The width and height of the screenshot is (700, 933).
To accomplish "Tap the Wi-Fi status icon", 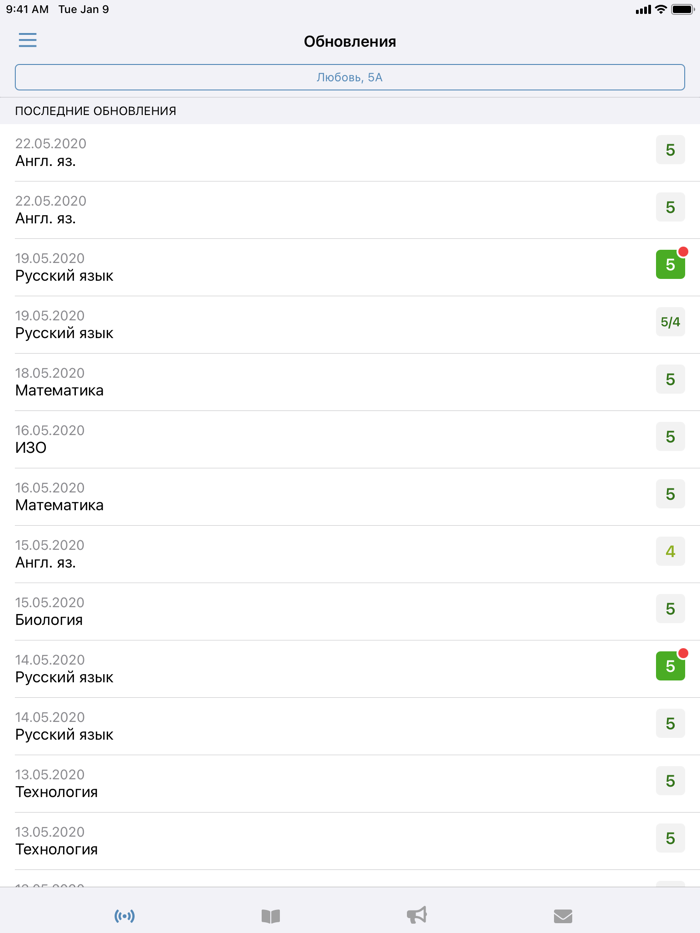I will pos(661,9).
